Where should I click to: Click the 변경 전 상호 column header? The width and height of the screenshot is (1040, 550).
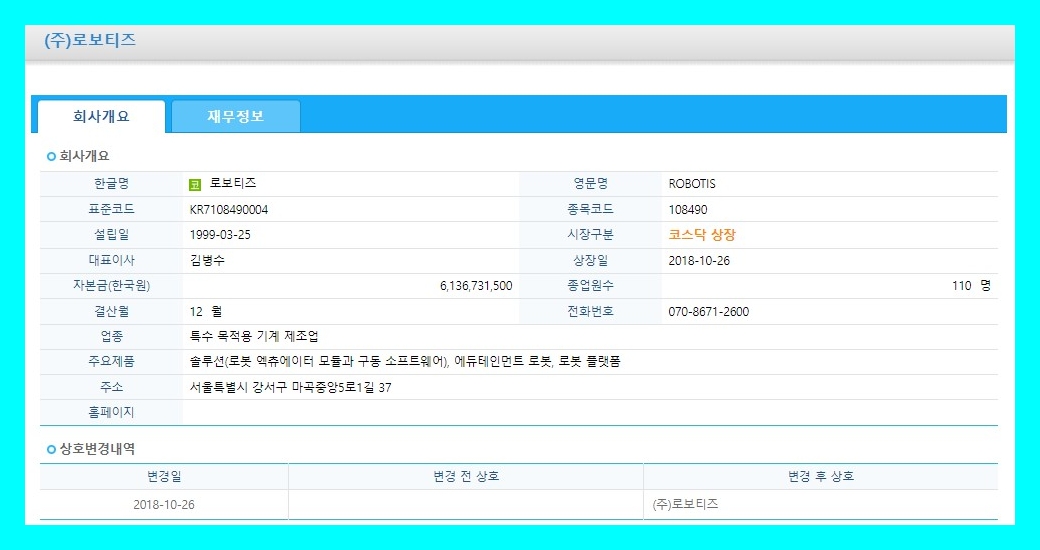pos(466,476)
